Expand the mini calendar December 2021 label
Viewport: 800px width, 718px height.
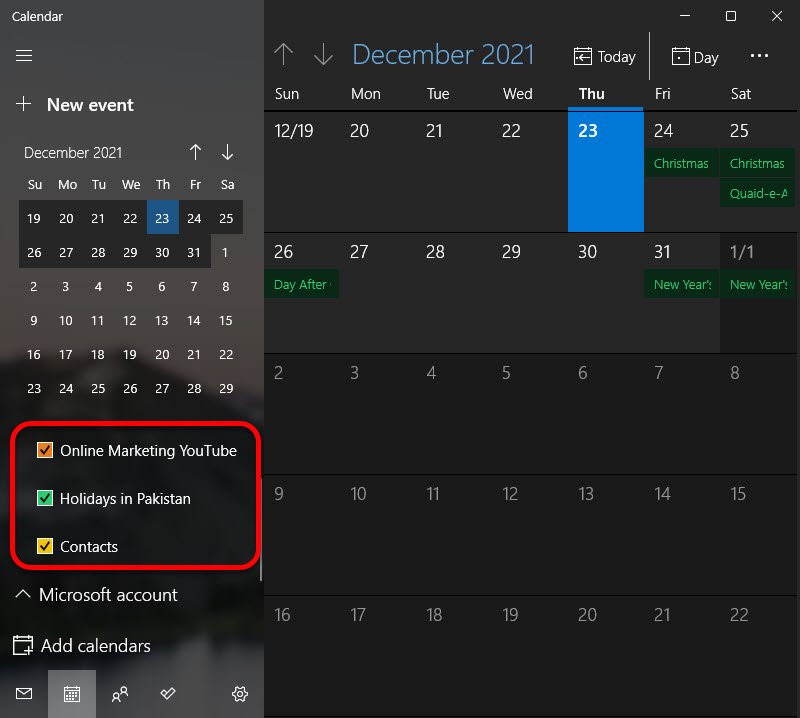(x=73, y=153)
